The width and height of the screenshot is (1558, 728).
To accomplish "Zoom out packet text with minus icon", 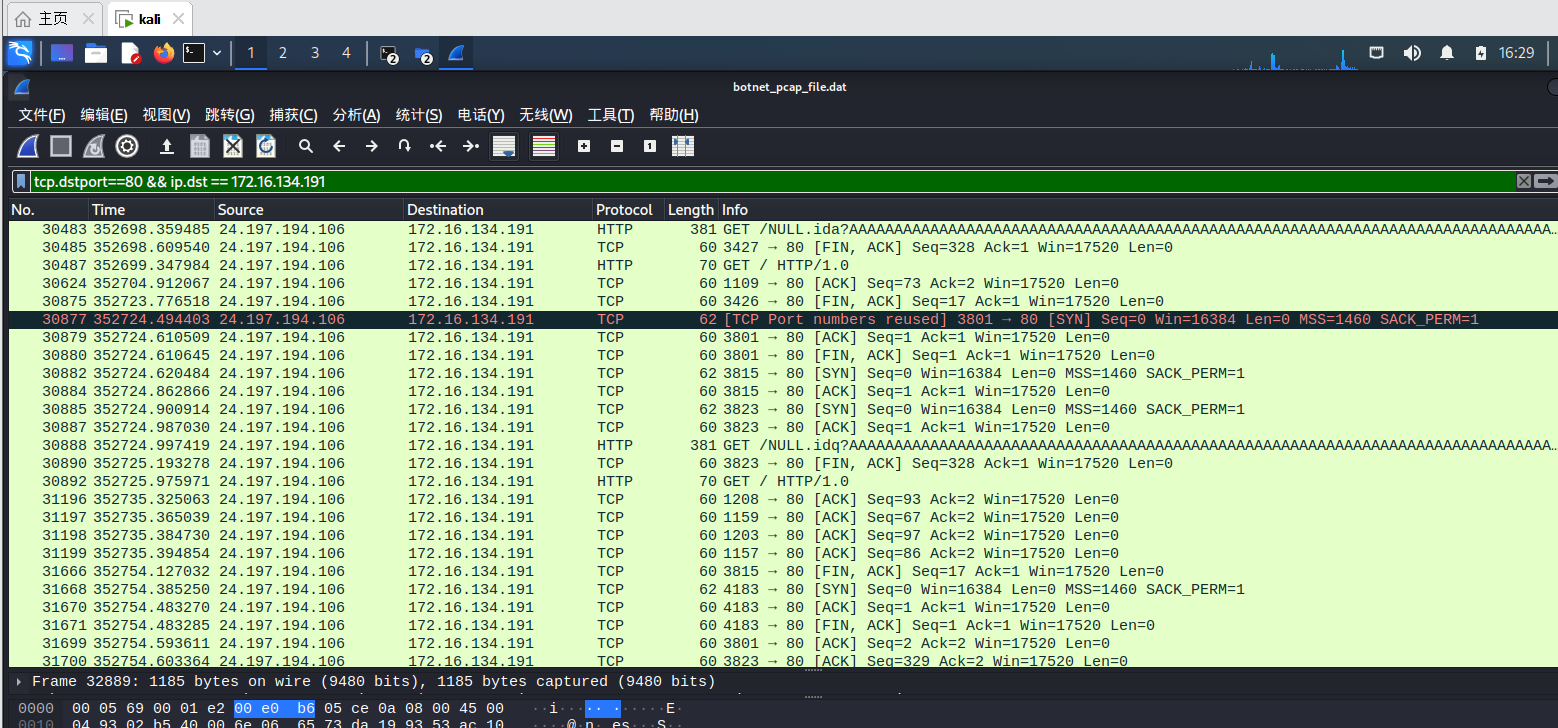I will (617, 146).
